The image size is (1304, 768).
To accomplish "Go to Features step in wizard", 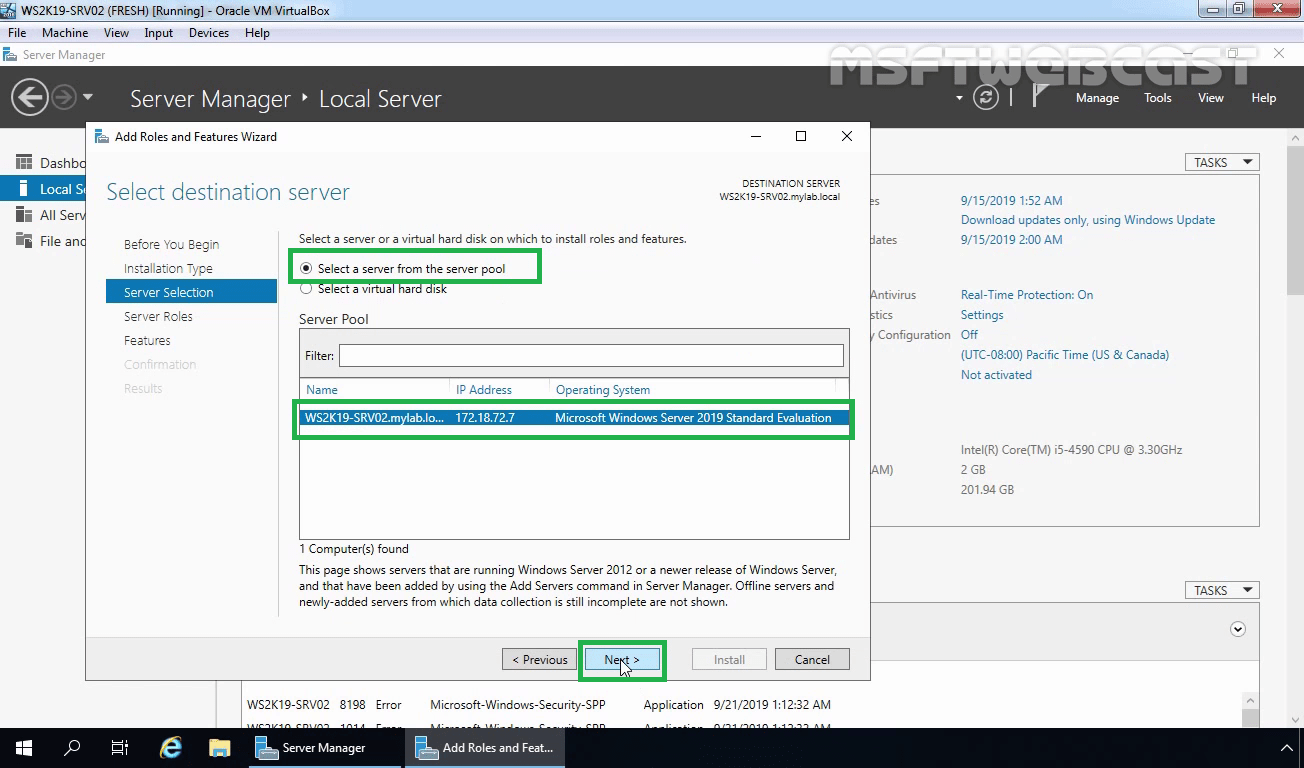I will click(x=147, y=341).
